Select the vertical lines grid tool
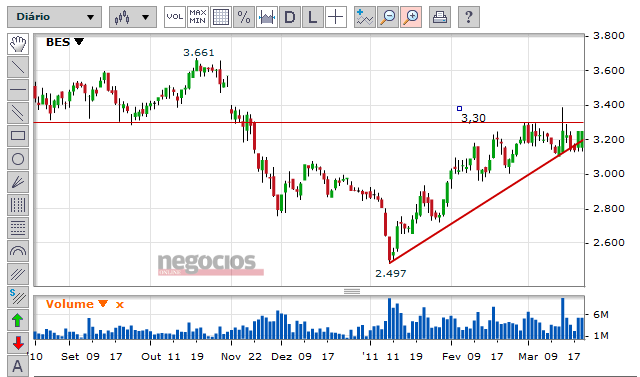640x377 pixels. [x=18, y=205]
